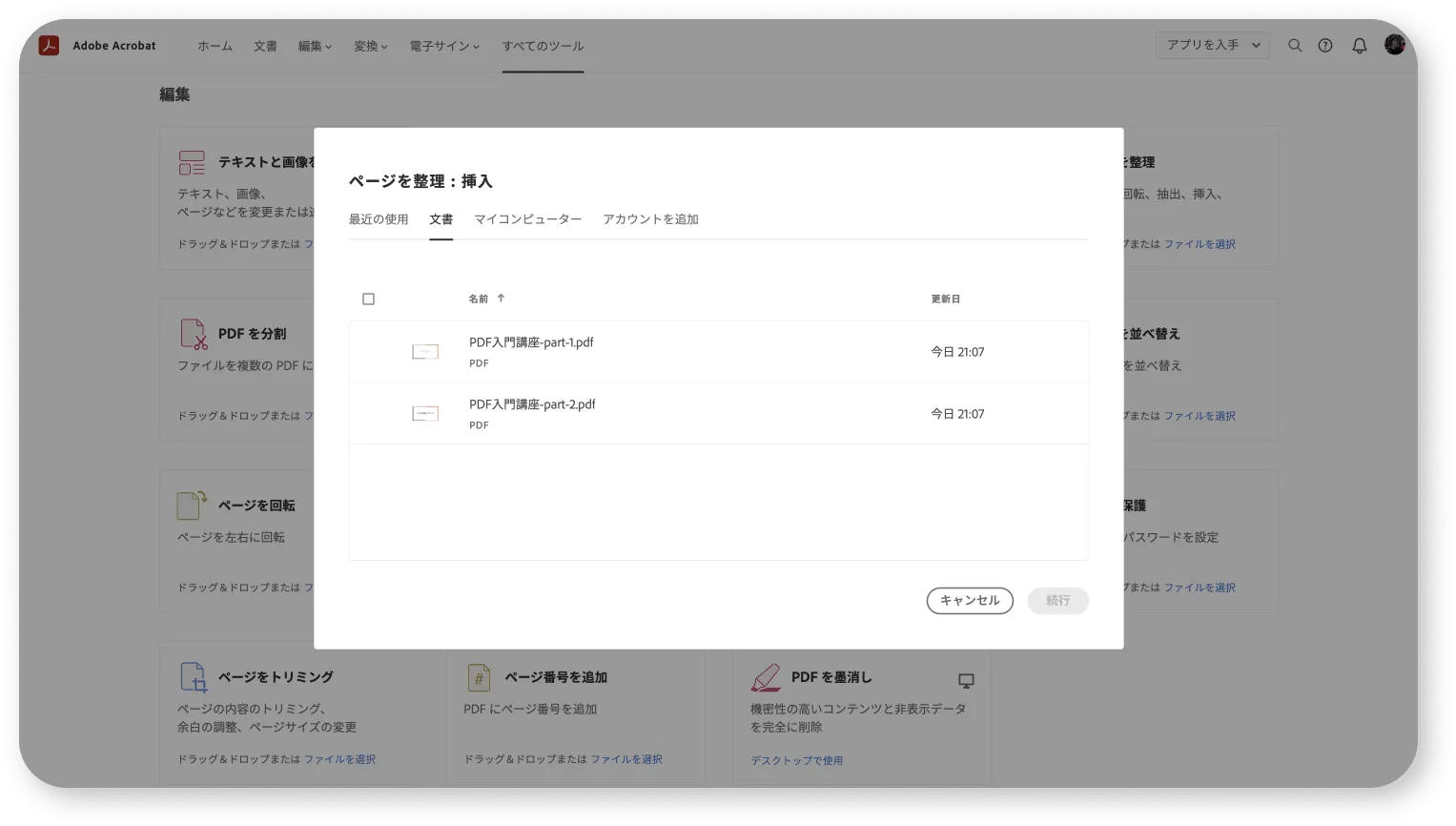Click the ページを回転 rotate icon
The image size is (1456, 826).
tap(192, 505)
